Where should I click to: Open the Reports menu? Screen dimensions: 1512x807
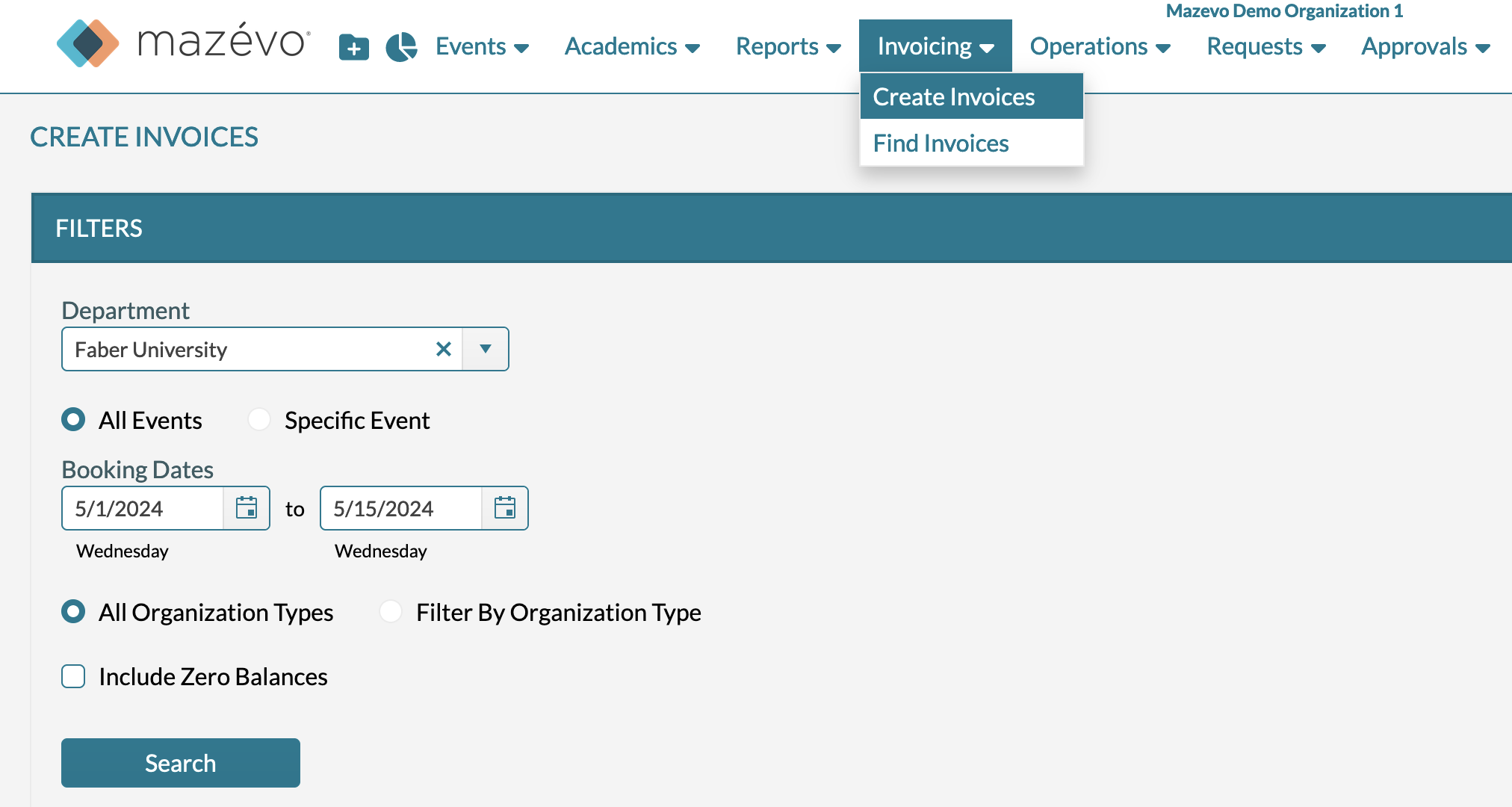[x=786, y=46]
